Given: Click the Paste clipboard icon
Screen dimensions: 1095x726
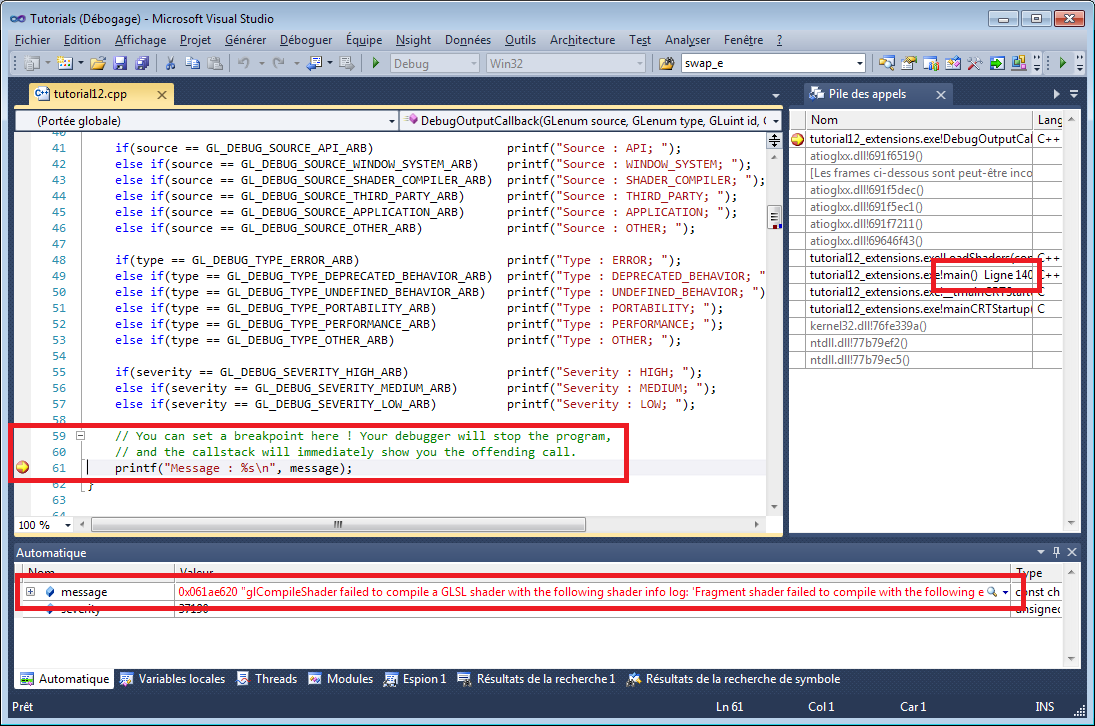Looking at the screenshot, I should point(215,64).
